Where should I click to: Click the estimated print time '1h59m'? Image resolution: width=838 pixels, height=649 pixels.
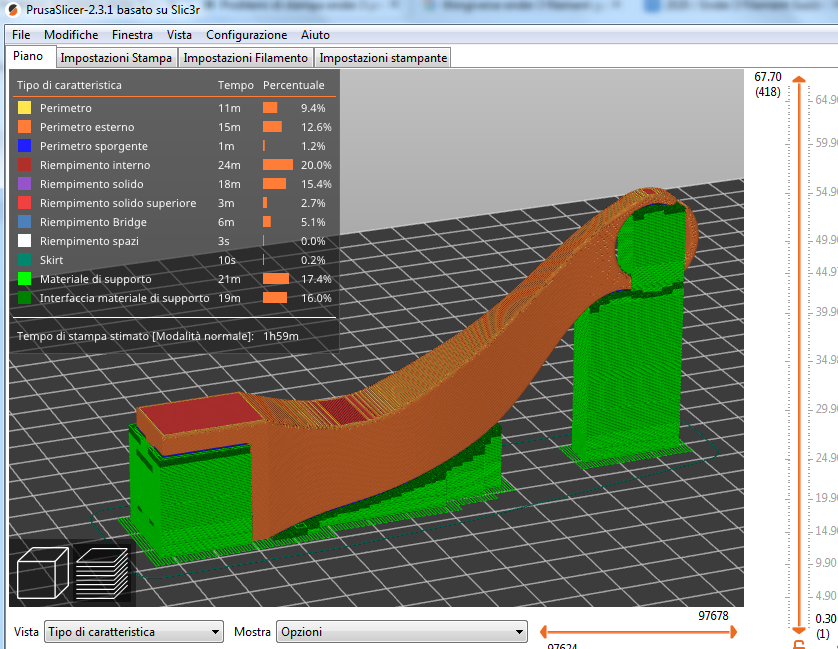[281, 336]
